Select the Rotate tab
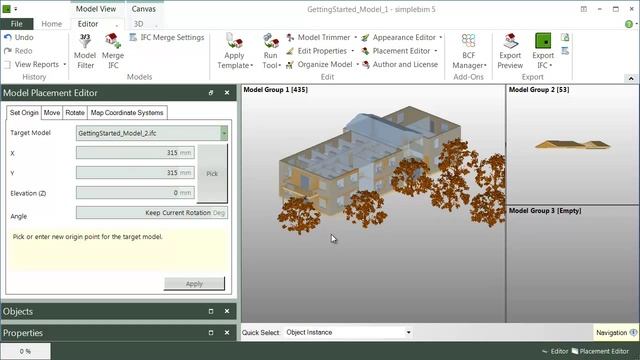Screen dimensions: 640x360 (x=75, y=113)
